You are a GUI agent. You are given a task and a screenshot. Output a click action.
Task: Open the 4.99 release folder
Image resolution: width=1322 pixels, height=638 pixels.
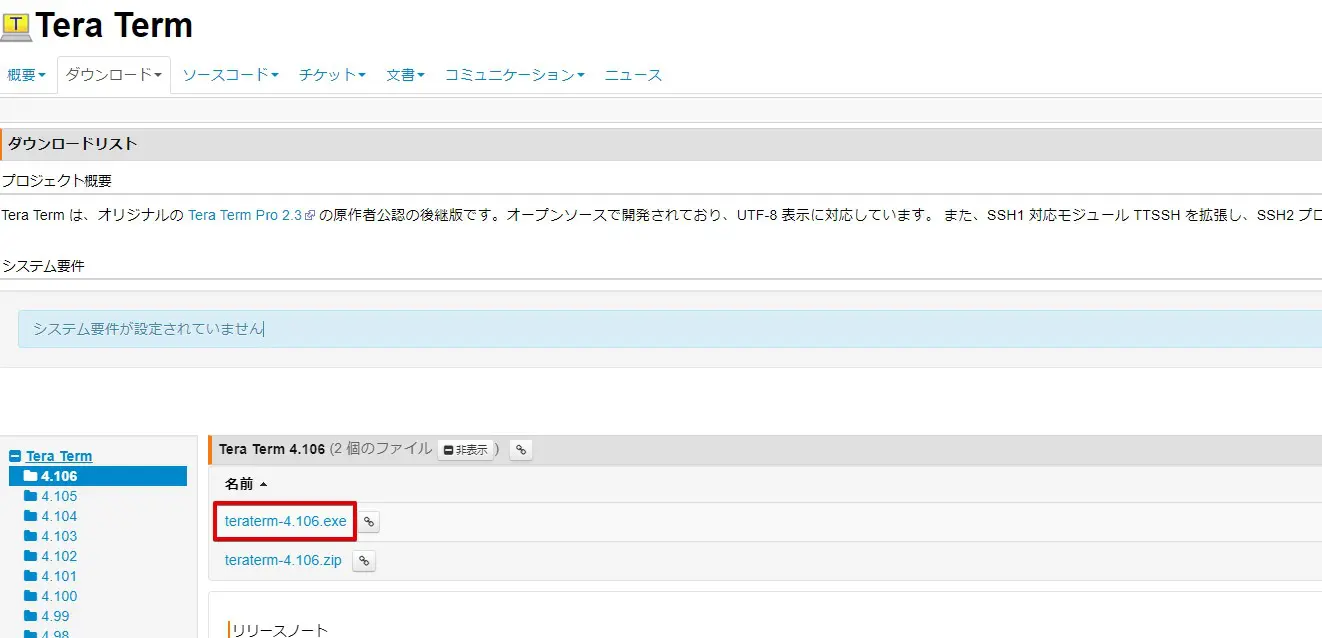pyautogui.click(x=55, y=616)
